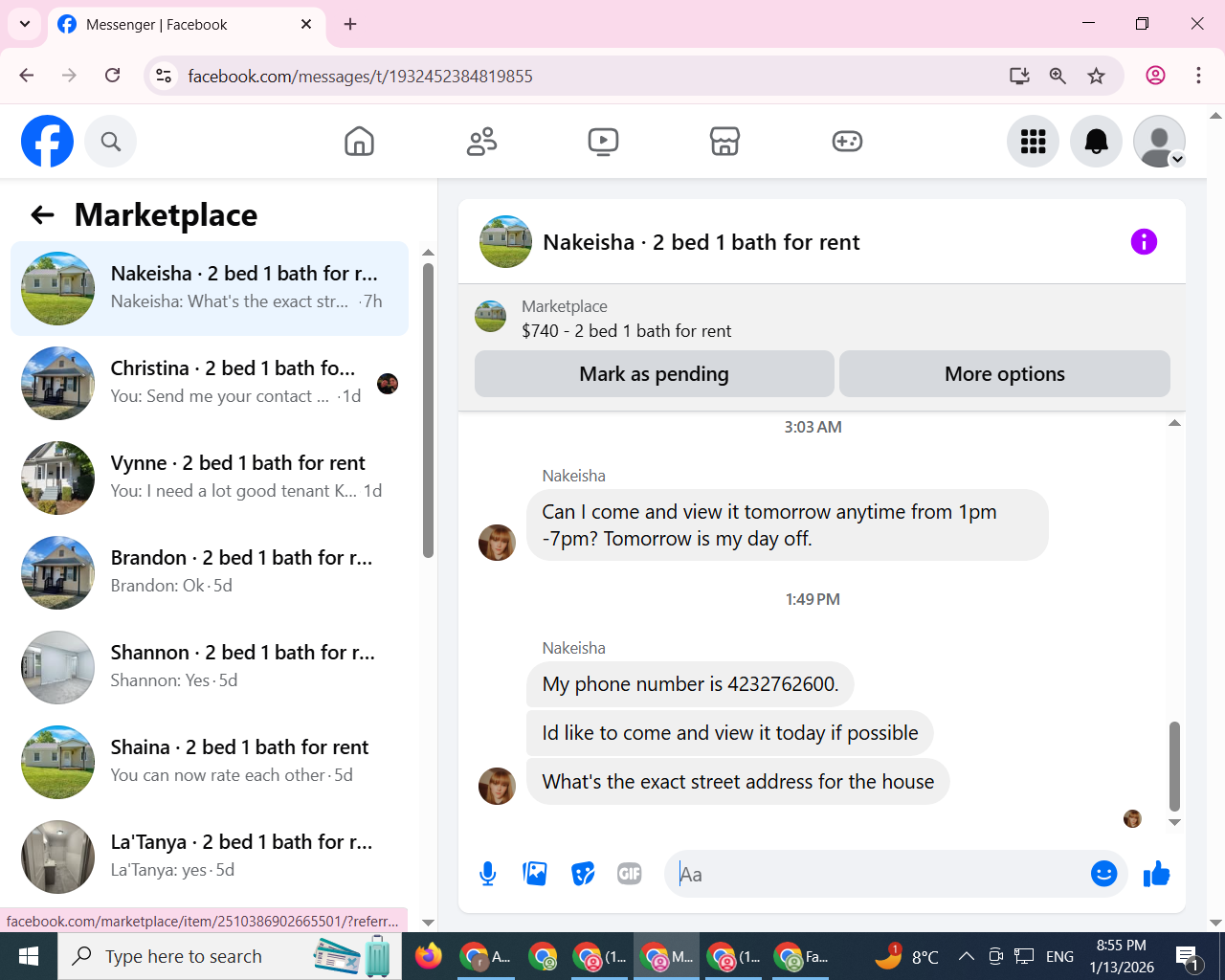1225x980 pixels.
Task: Click Nakeisha's avatar beside the address message
Action: (497, 786)
